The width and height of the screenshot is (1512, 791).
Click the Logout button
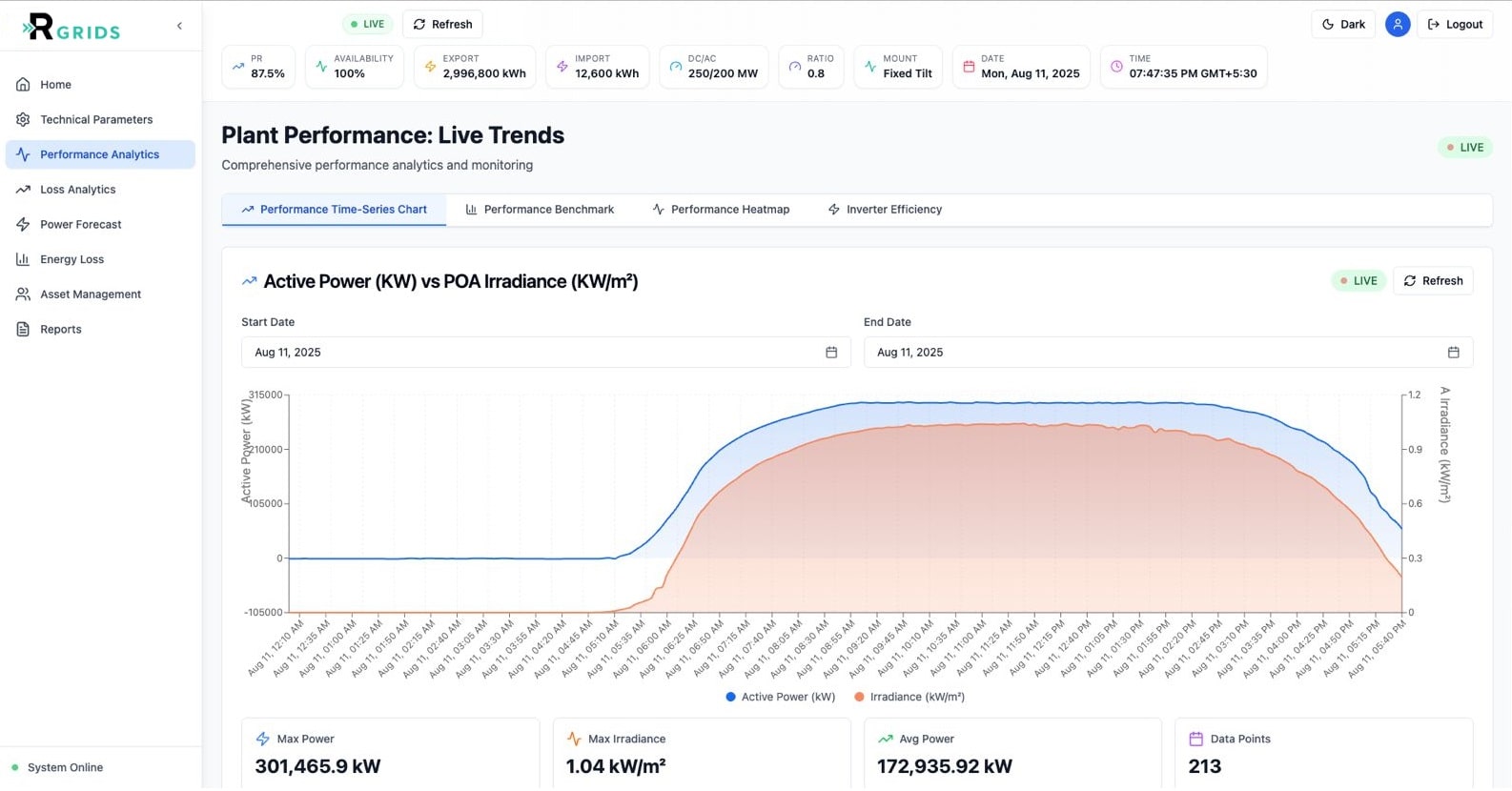[1455, 25]
